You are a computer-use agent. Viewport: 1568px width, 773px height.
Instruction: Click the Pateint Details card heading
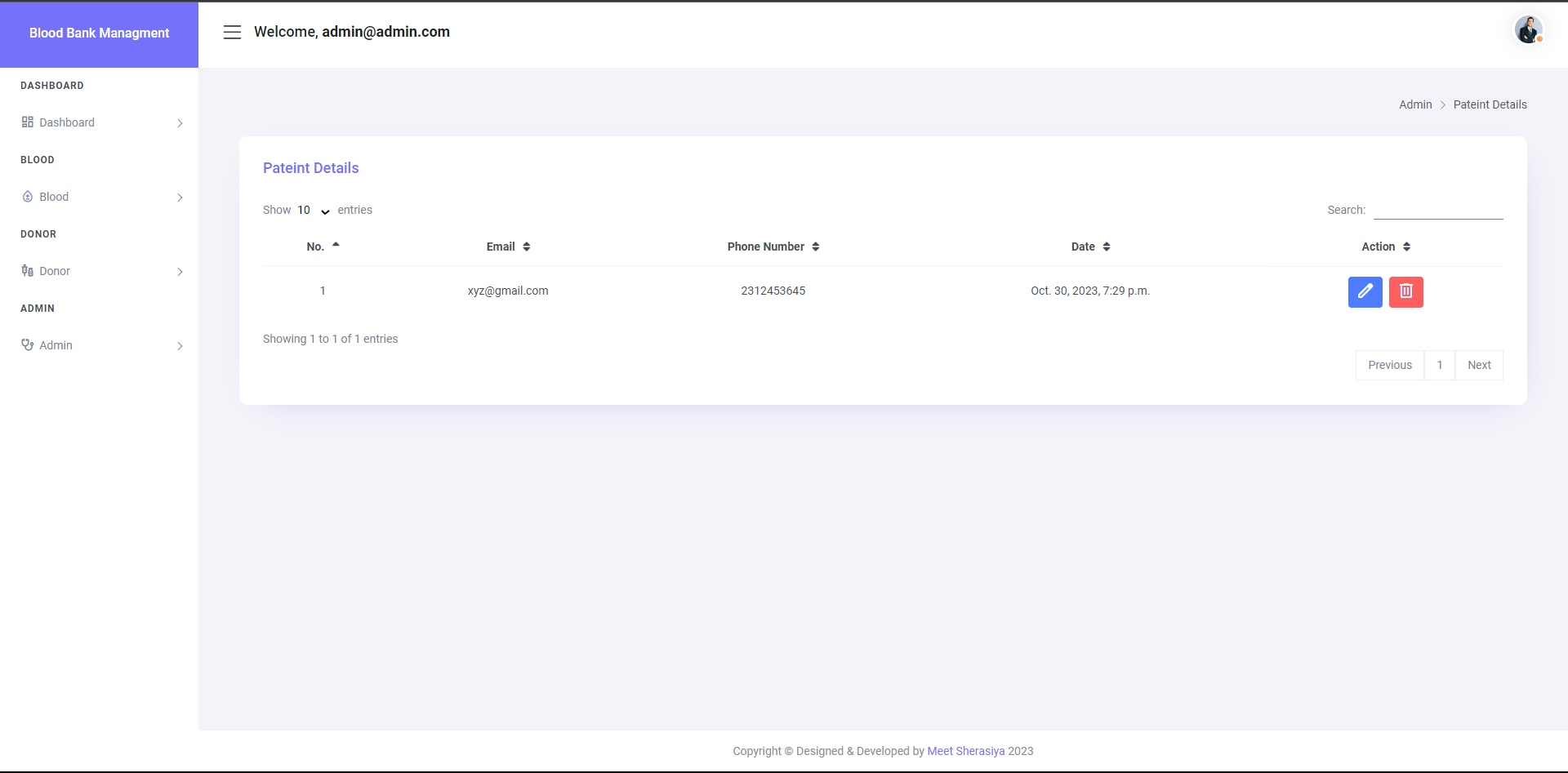click(x=311, y=168)
